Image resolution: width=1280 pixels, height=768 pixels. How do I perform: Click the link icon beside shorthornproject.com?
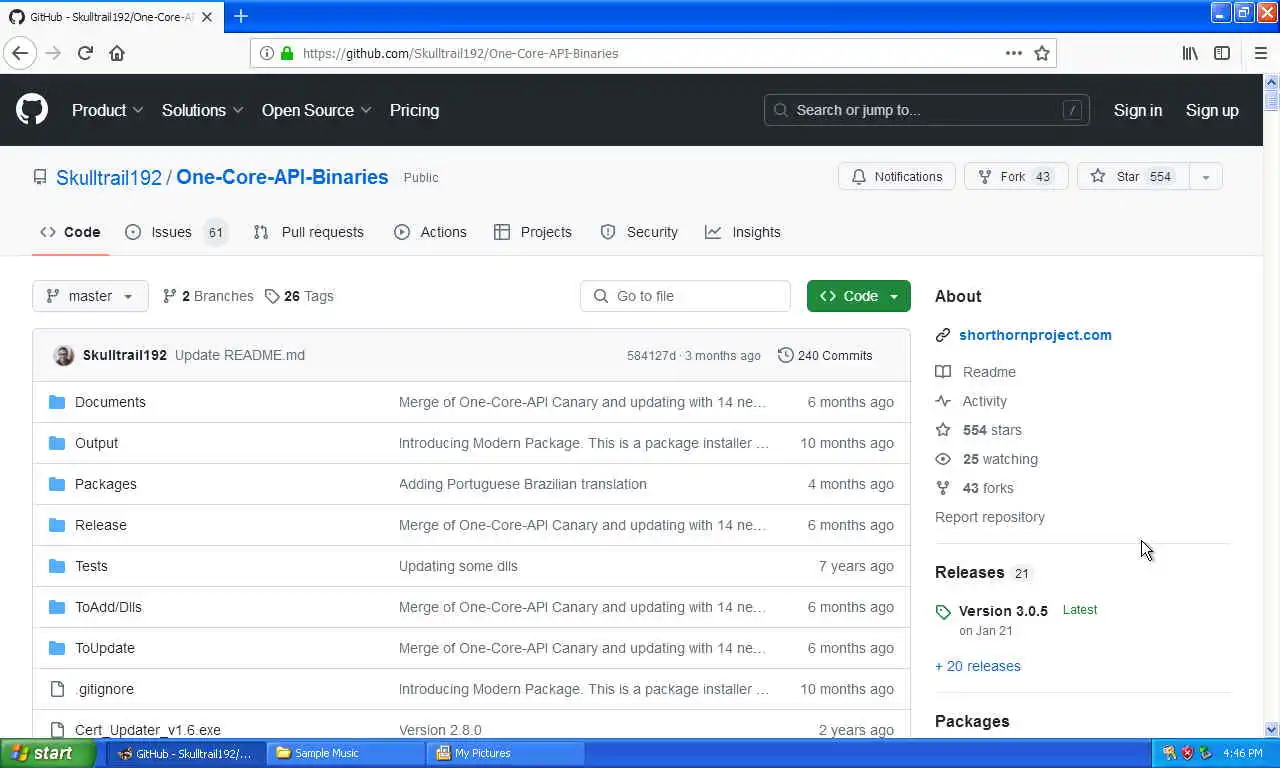[x=943, y=335]
